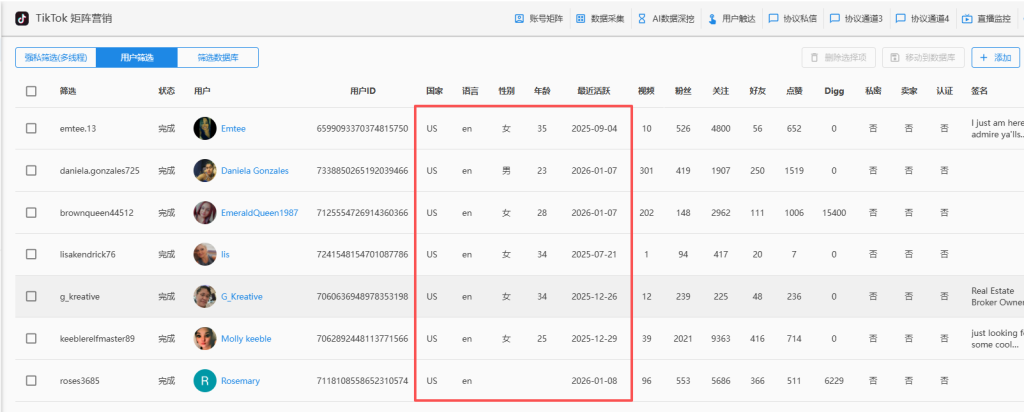Check the roses3685 row checkbox
Image resolution: width=1024 pixels, height=412 pixels.
[x=31, y=380]
